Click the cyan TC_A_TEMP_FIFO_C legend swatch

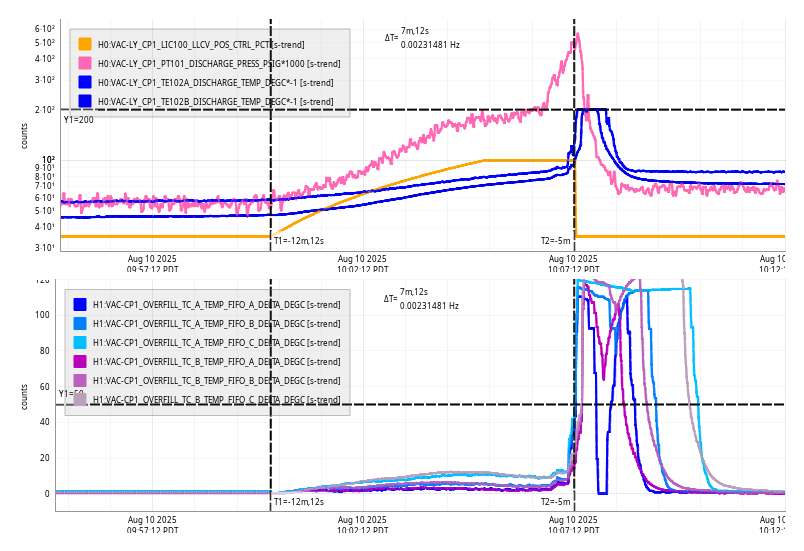click(80, 342)
